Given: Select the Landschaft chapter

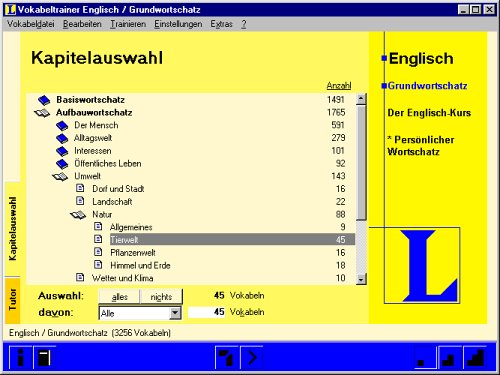Looking at the screenshot, I should pos(112,202).
